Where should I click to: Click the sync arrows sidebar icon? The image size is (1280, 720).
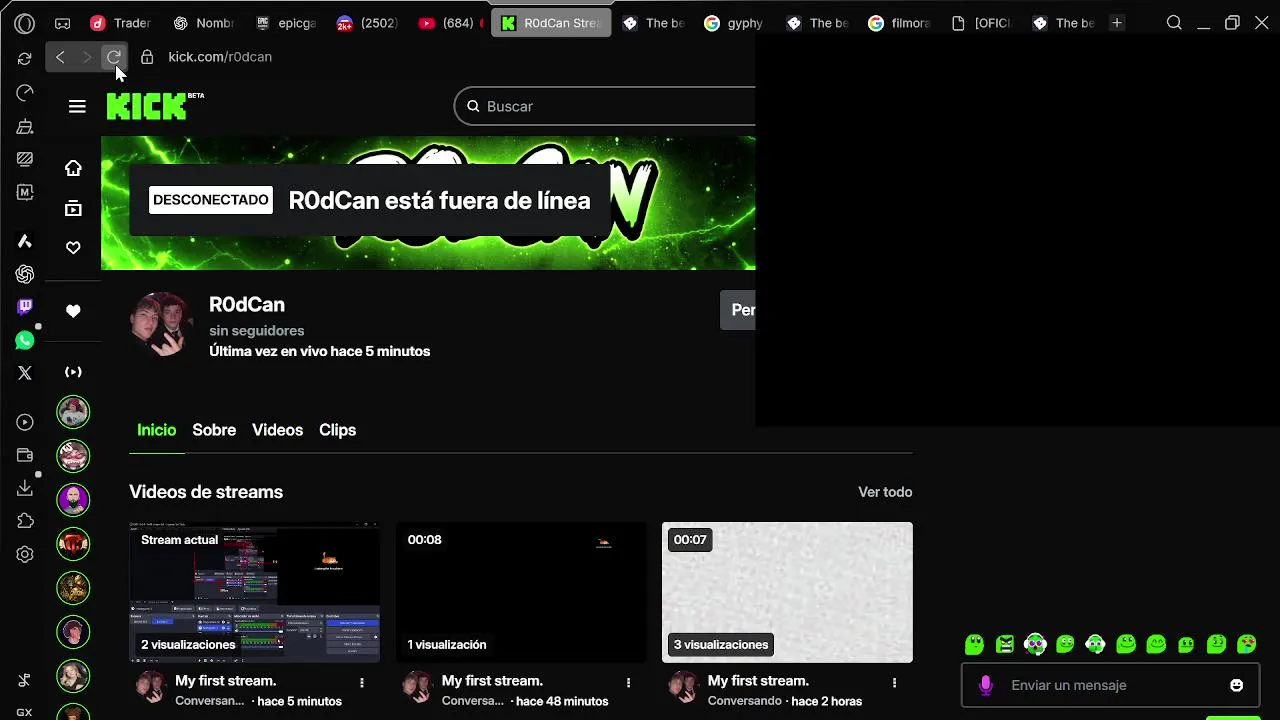(x=25, y=59)
